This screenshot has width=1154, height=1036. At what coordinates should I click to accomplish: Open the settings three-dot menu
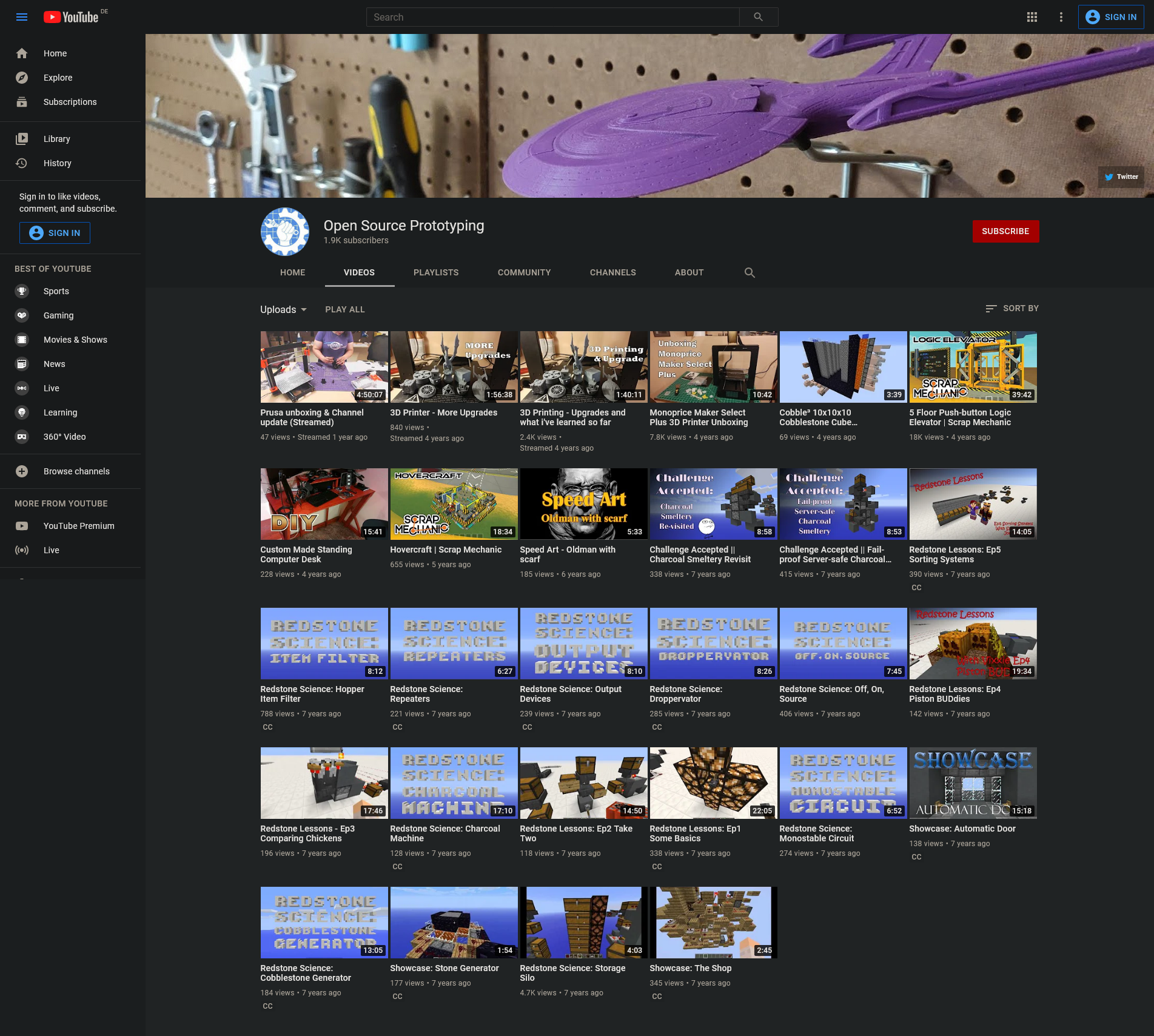[x=1061, y=17]
